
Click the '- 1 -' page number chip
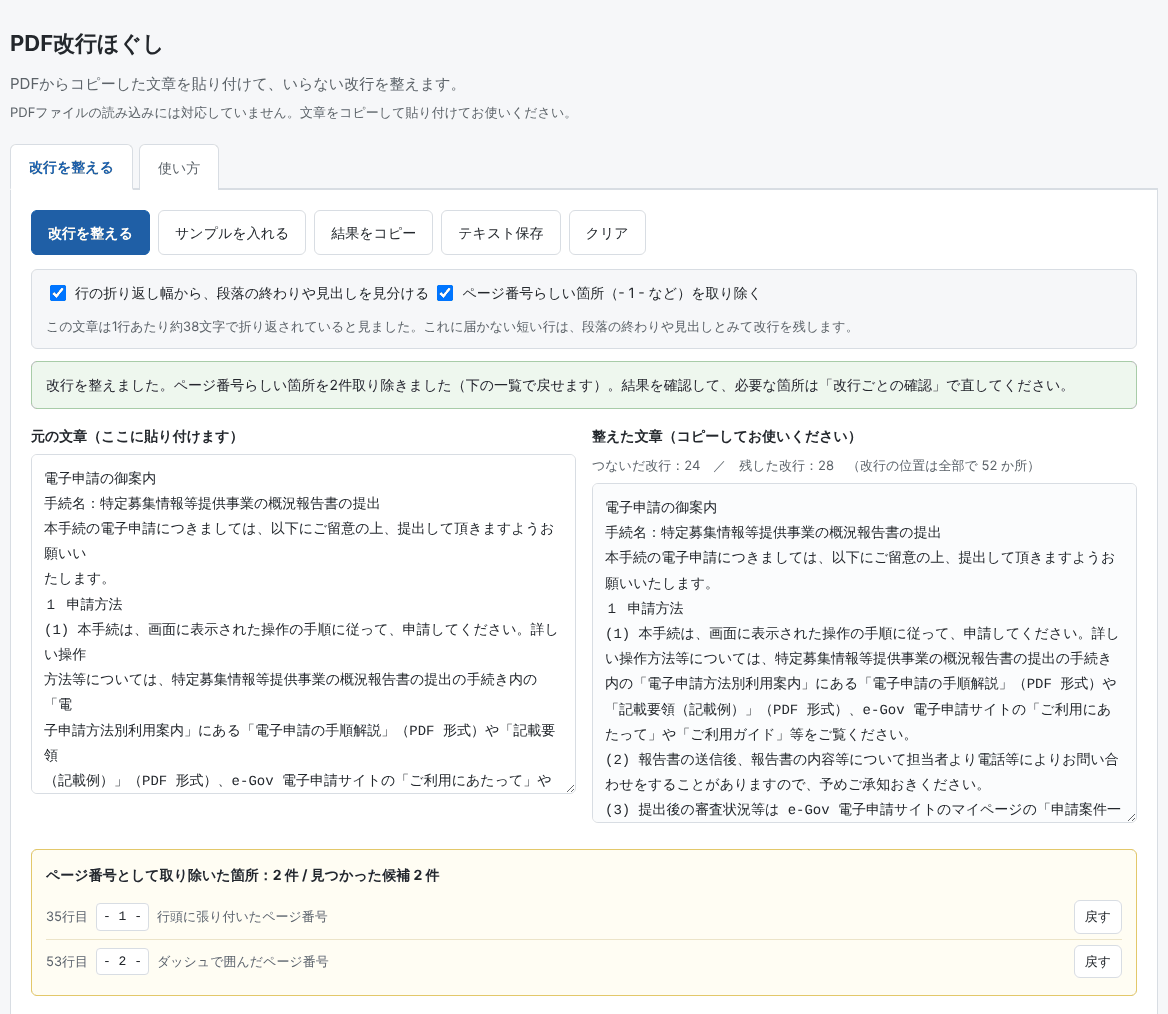tap(122, 916)
